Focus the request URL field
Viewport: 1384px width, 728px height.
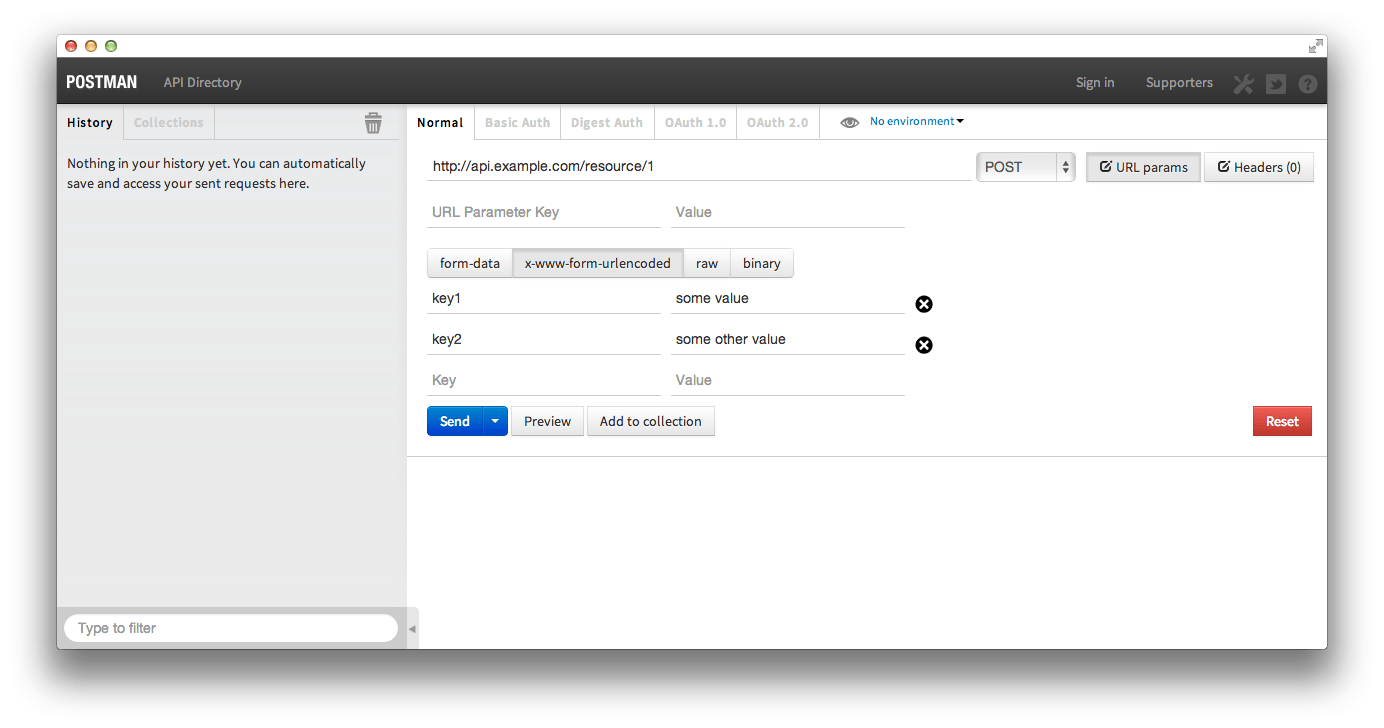[x=699, y=166]
